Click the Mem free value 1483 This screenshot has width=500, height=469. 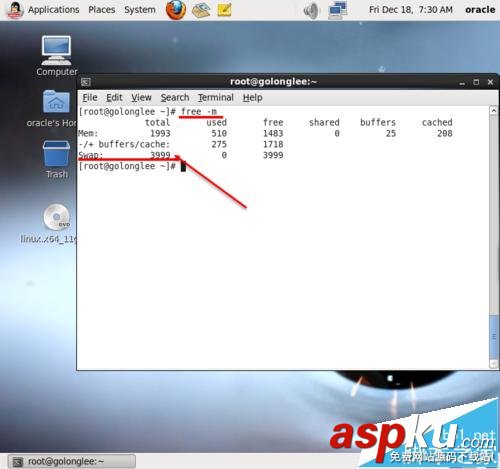pos(273,134)
